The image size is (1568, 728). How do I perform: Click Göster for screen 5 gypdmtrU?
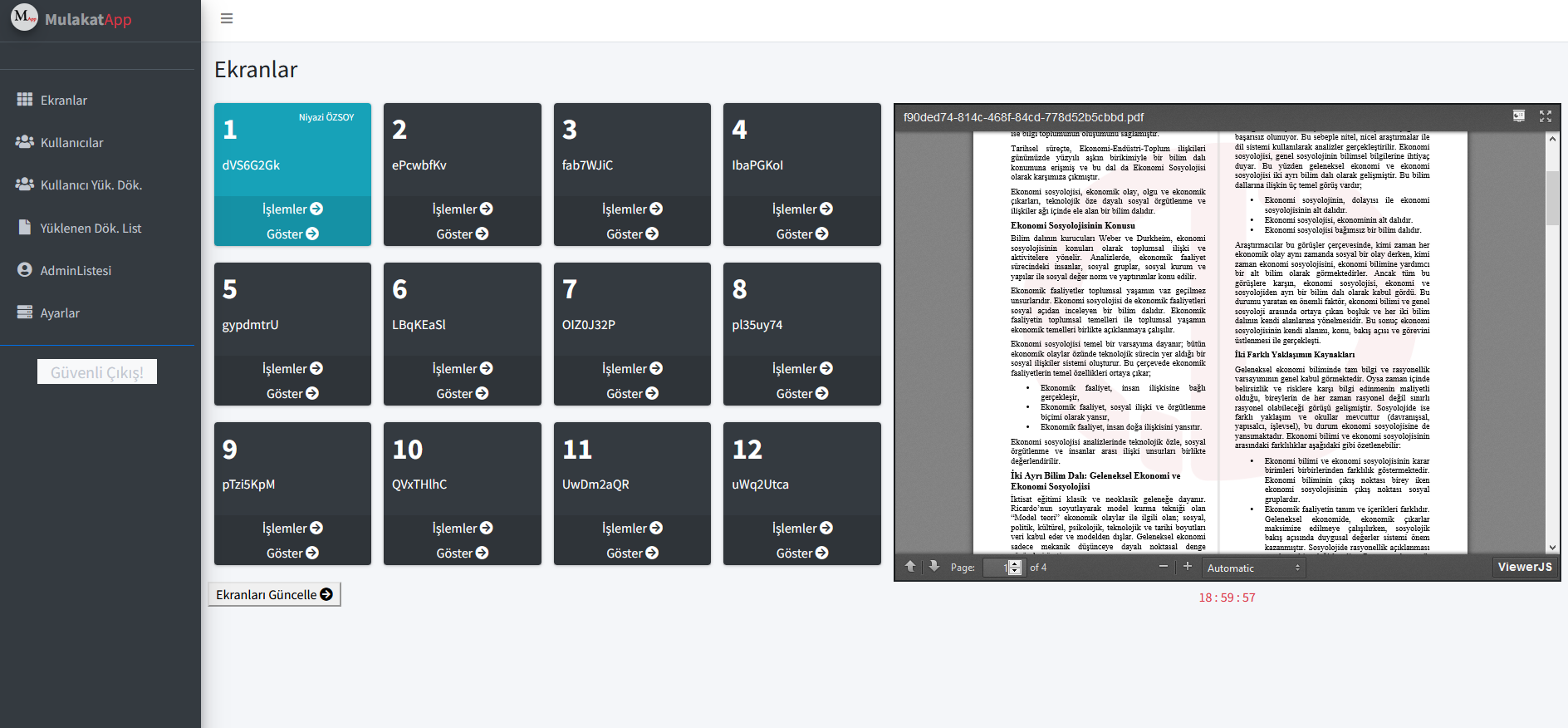click(x=292, y=393)
